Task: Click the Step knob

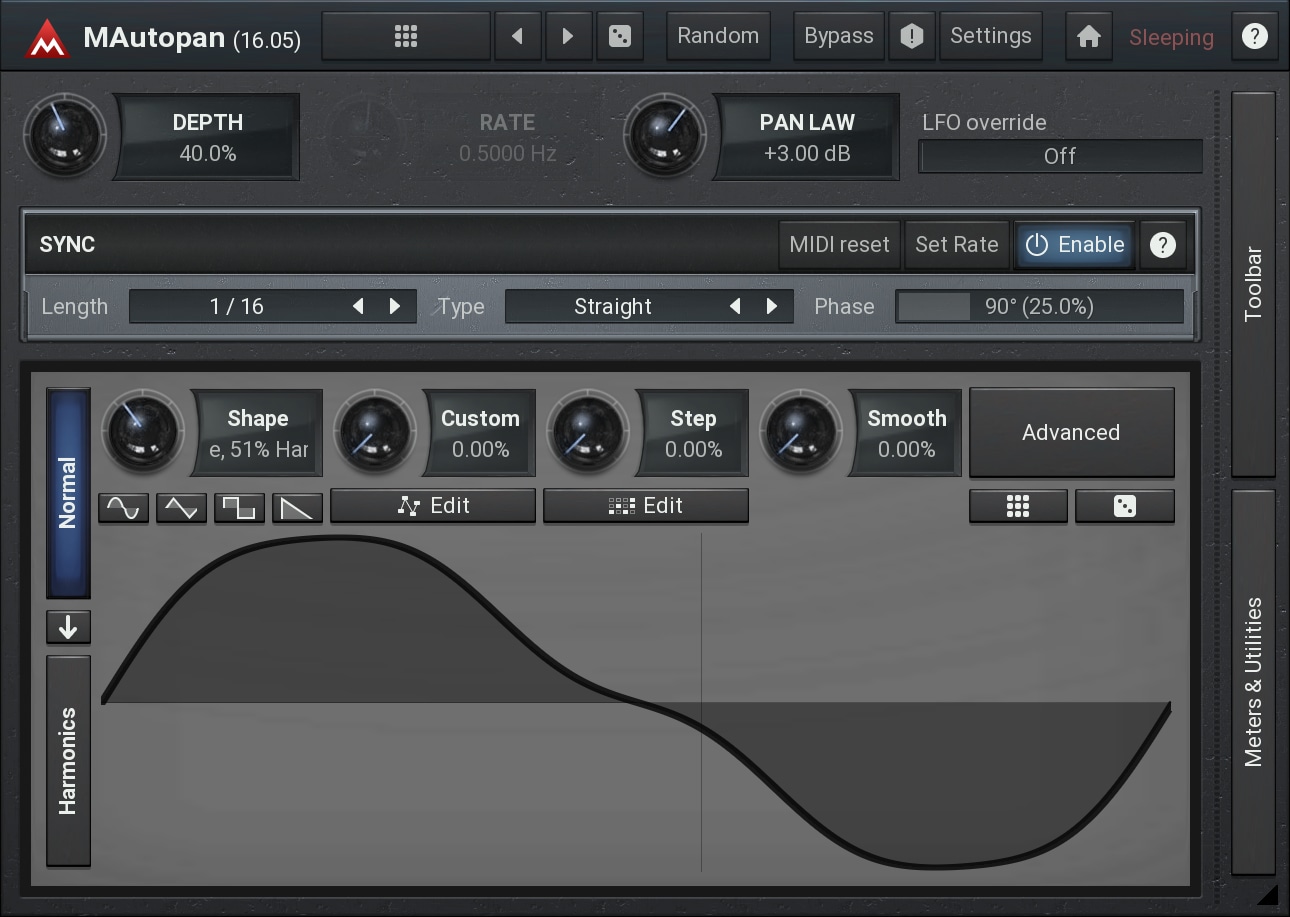Action: click(588, 433)
